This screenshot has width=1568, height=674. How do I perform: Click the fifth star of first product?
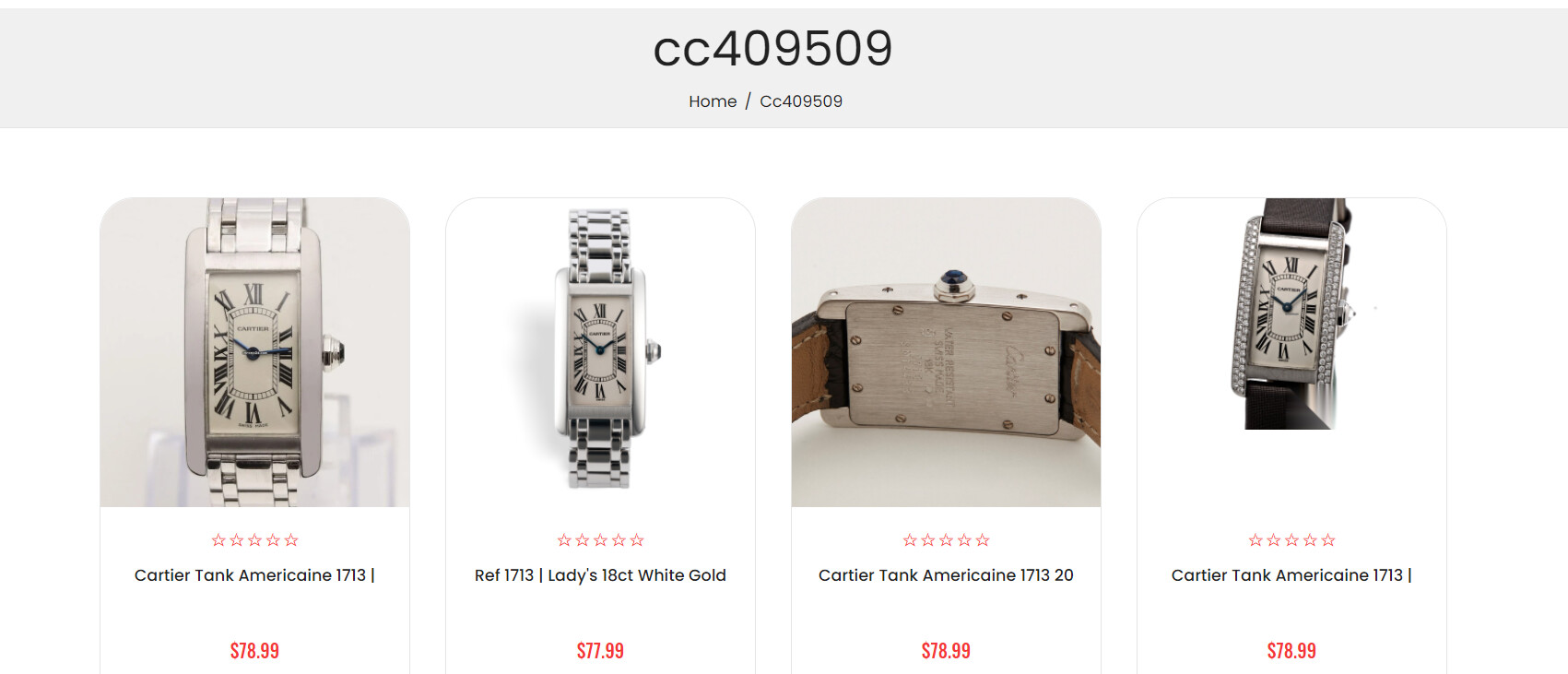(x=291, y=540)
